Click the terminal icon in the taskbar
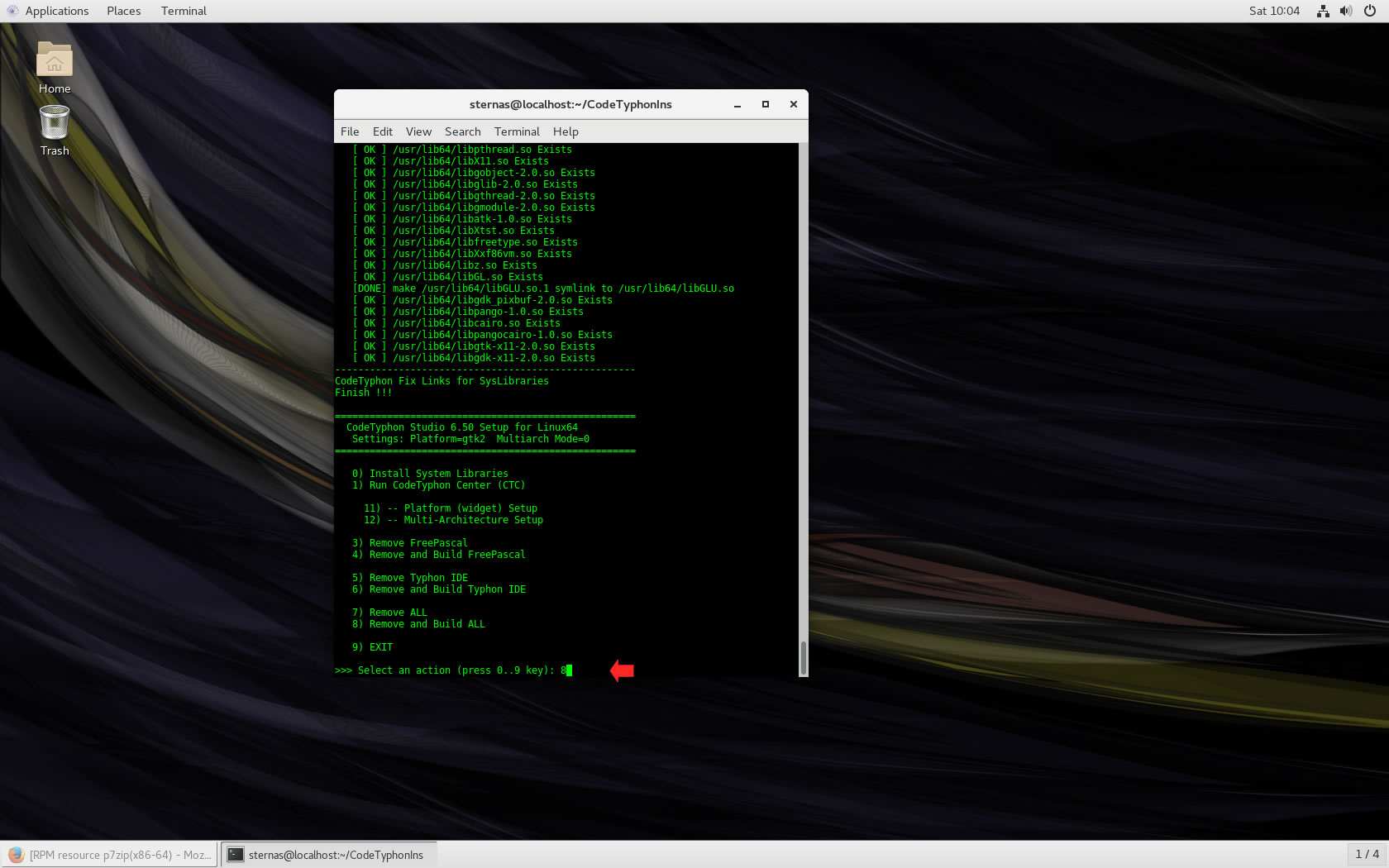Screen dimensions: 1389x868 click(x=236, y=855)
